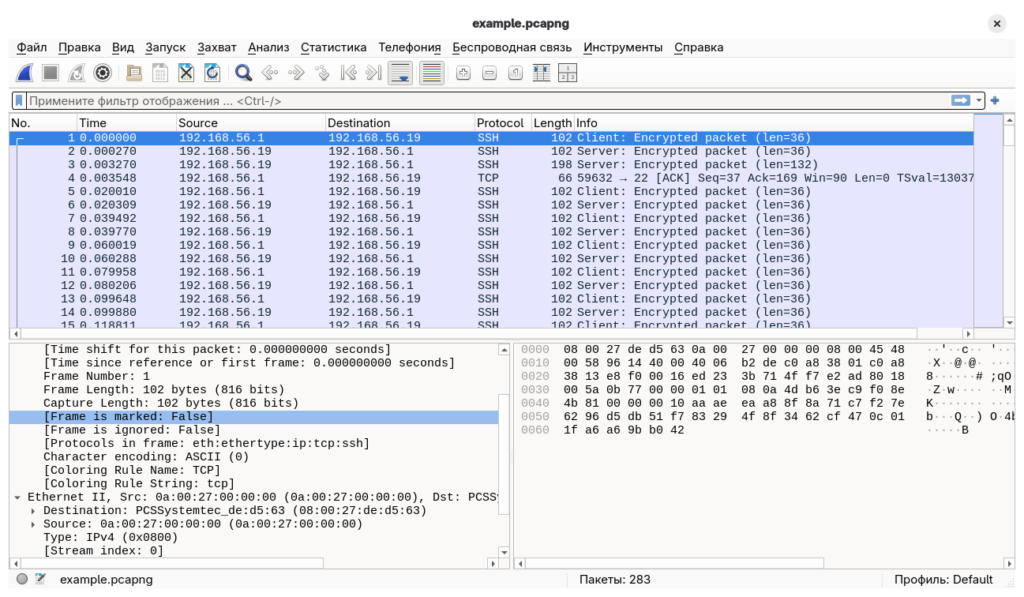1024x597 pixels.
Task: Sort packets by Destination column
Action: tap(400, 123)
